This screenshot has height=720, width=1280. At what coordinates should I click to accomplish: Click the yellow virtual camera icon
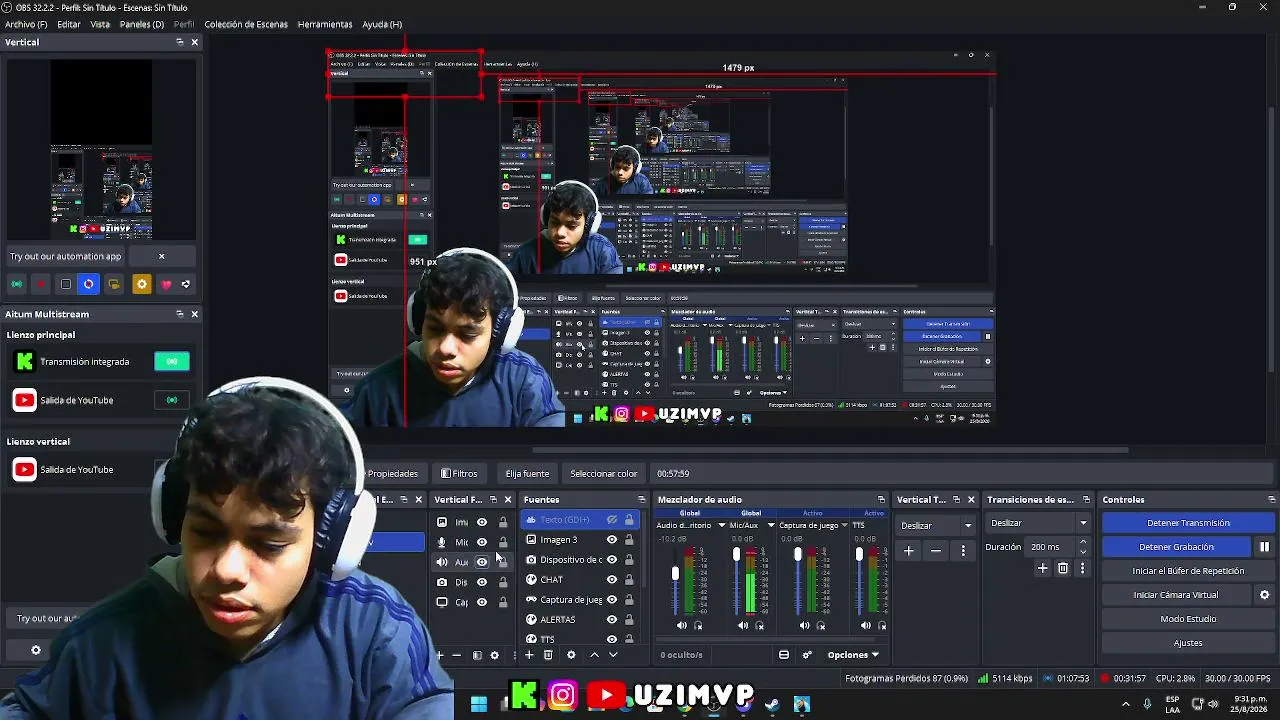pyautogui.click(x=114, y=284)
